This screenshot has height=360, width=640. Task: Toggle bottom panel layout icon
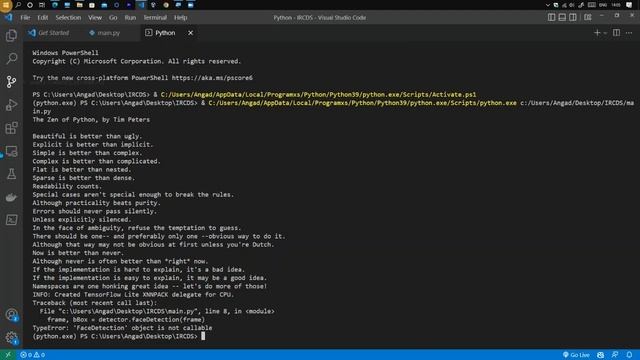click(562, 17)
